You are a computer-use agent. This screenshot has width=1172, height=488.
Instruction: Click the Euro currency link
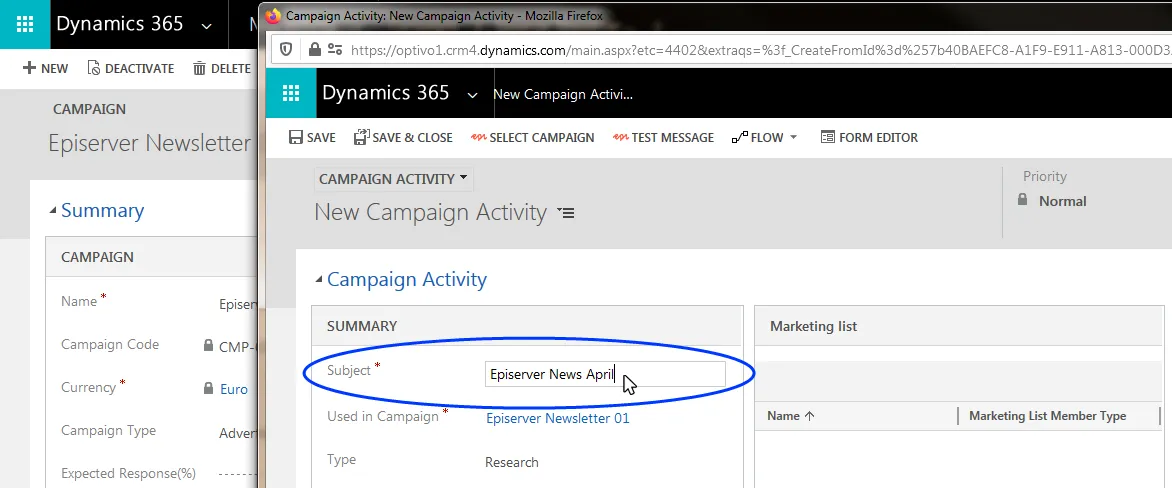pos(234,389)
